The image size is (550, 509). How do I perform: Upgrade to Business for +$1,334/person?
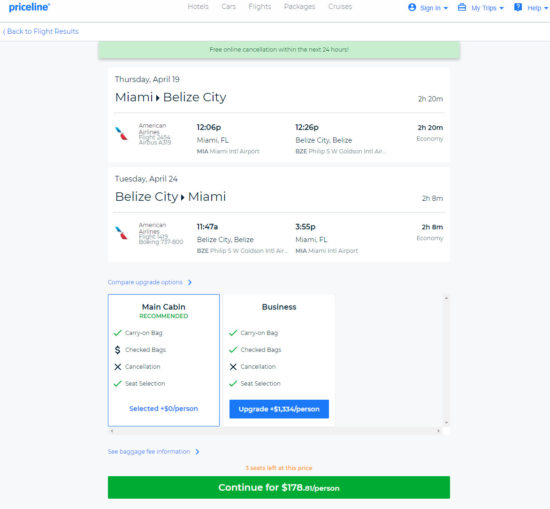click(279, 409)
